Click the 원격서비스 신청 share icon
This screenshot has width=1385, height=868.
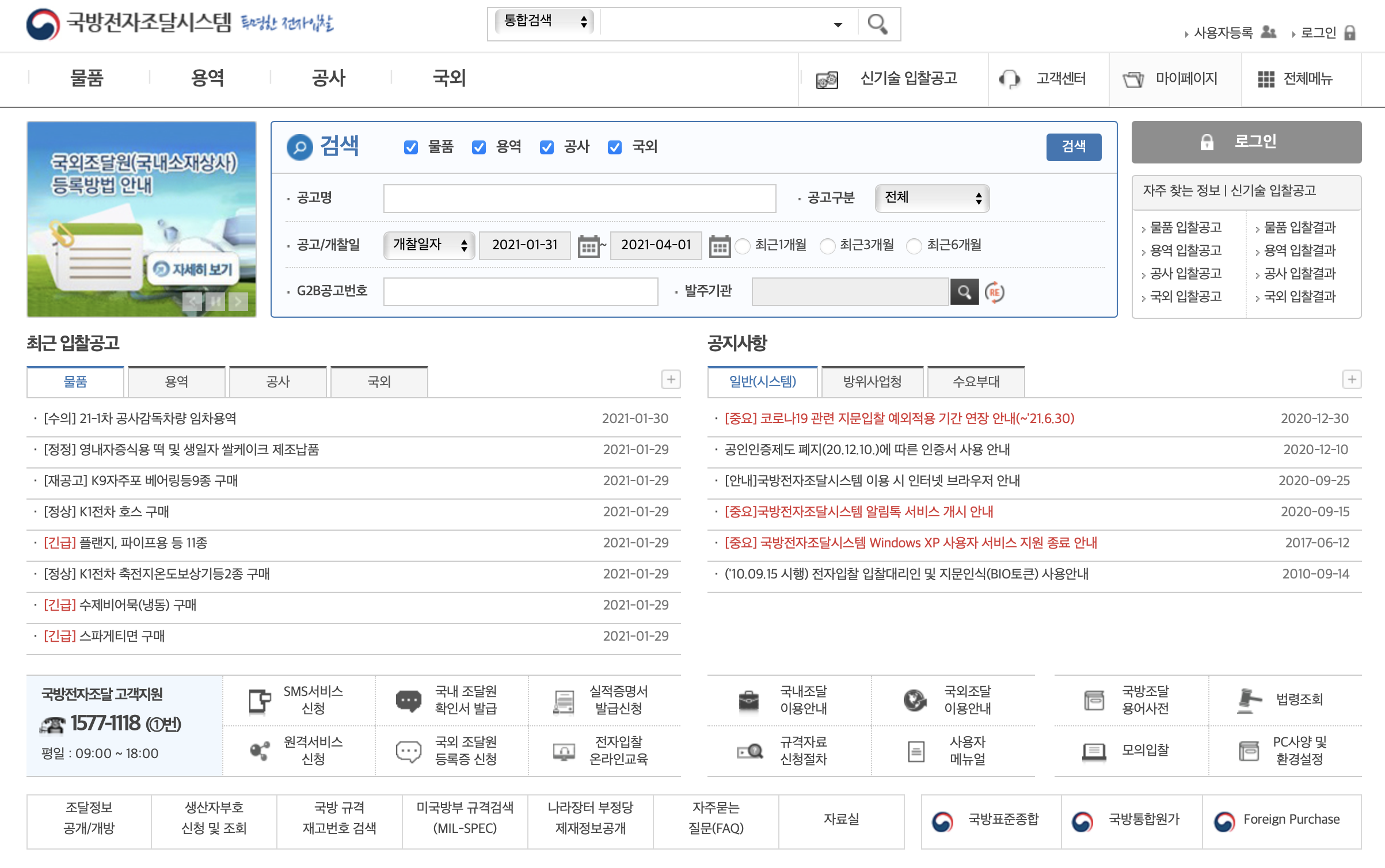pos(260,751)
